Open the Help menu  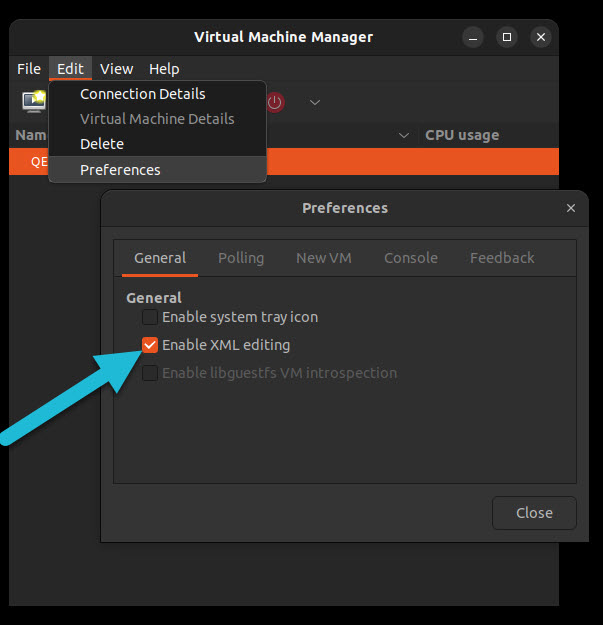164,69
